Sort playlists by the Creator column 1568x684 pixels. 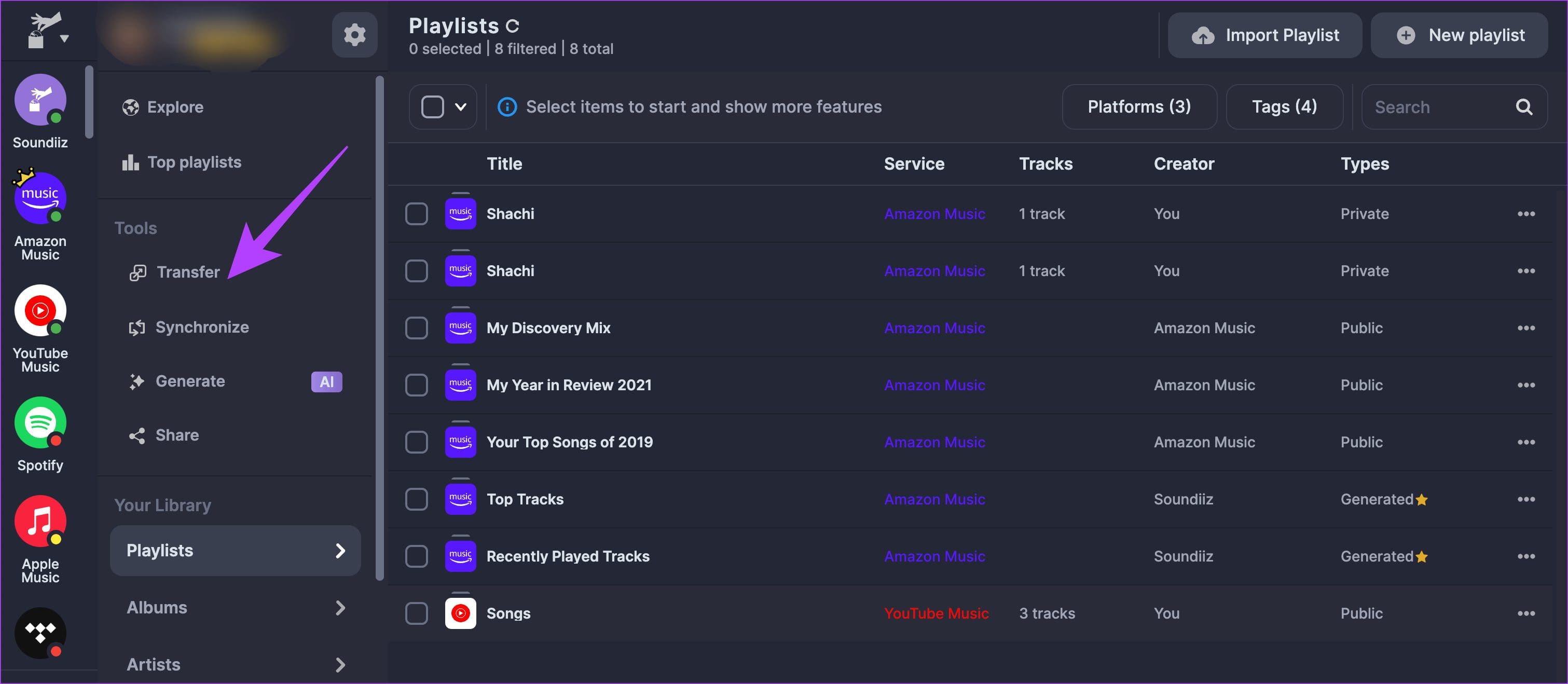[1184, 165]
